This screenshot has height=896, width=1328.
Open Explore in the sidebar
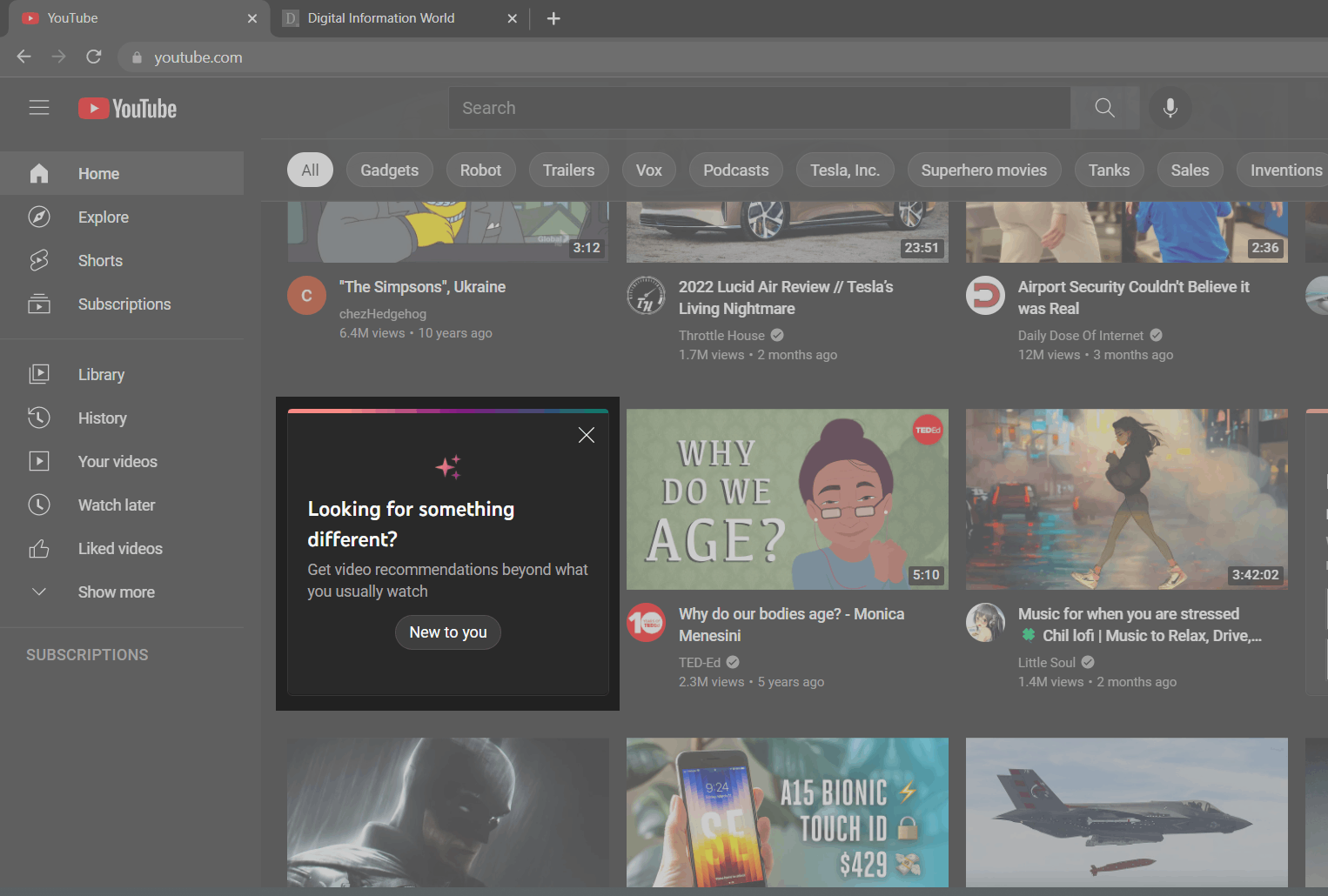122,217
